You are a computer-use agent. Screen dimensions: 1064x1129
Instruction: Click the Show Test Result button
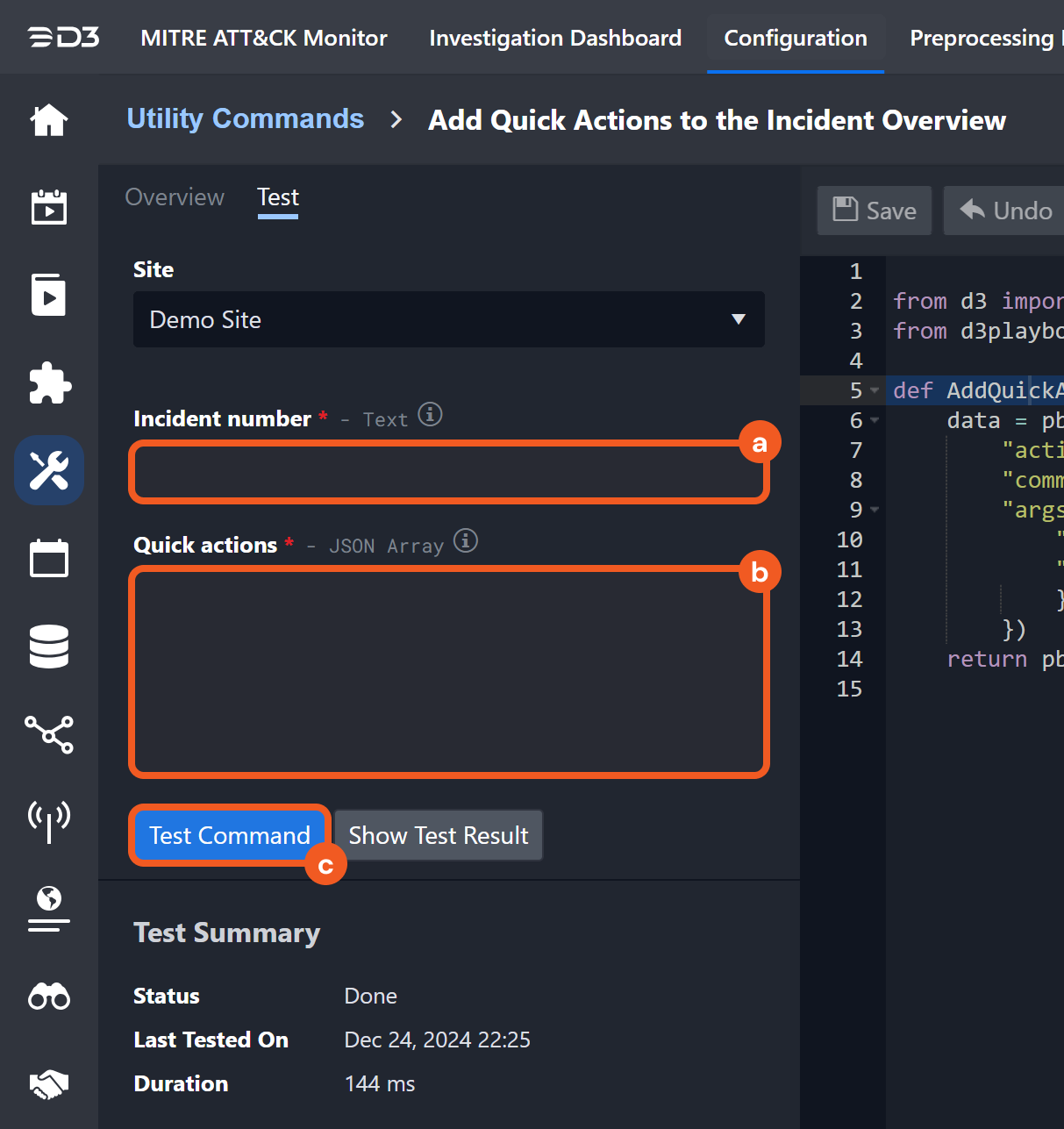(439, 835)
